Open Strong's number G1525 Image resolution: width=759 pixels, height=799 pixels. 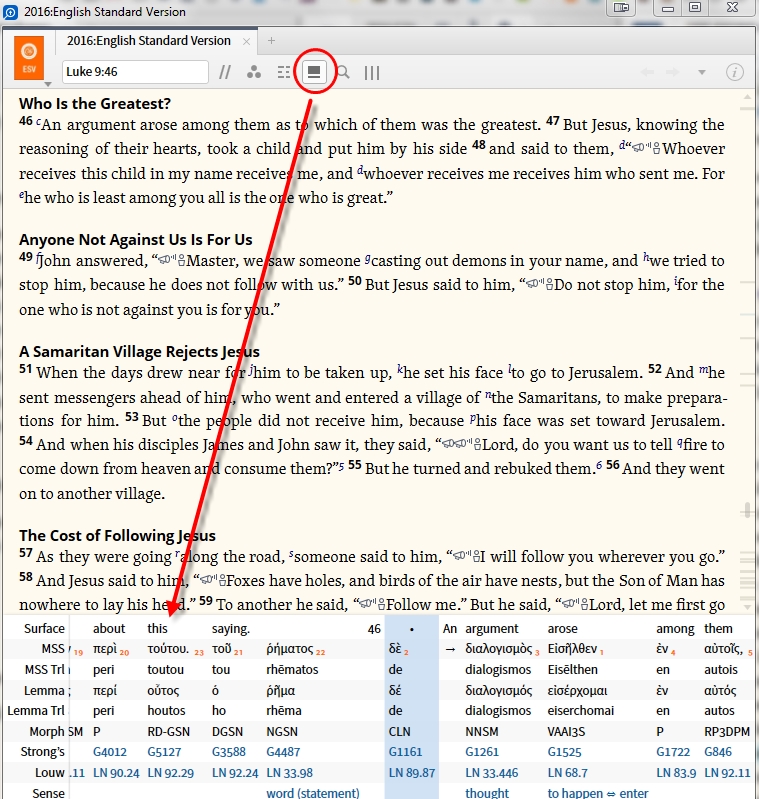[x=564, y=752]
